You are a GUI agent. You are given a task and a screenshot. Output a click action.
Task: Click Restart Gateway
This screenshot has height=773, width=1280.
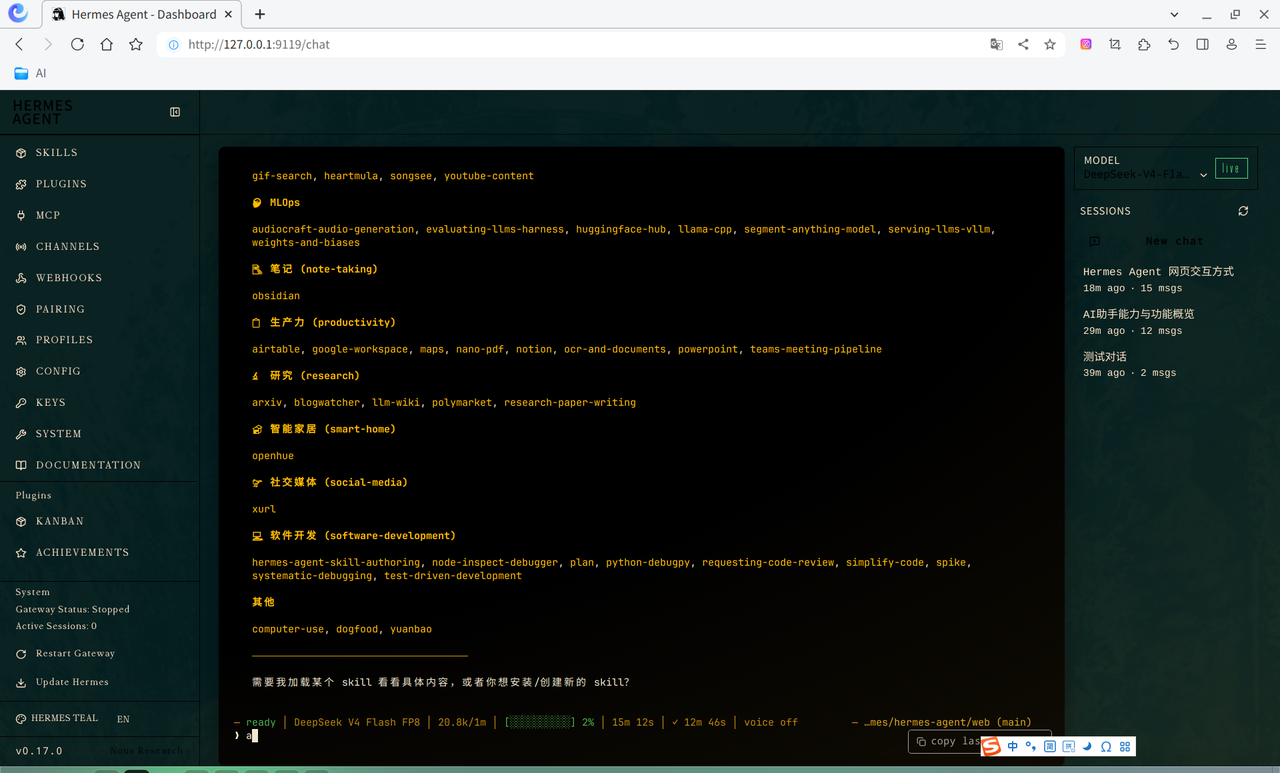coord(65,654)
